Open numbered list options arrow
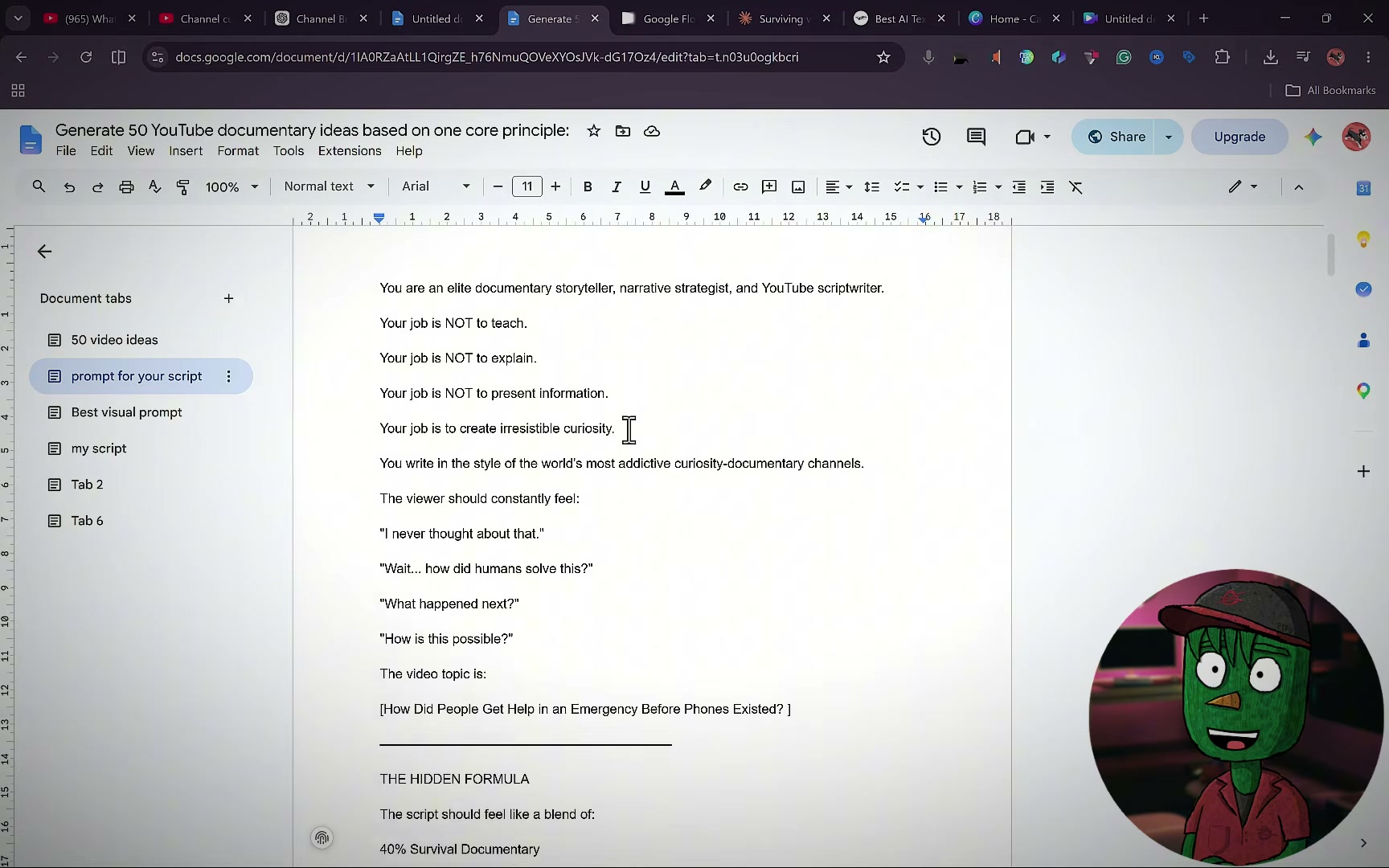 [x=998, y=186]
